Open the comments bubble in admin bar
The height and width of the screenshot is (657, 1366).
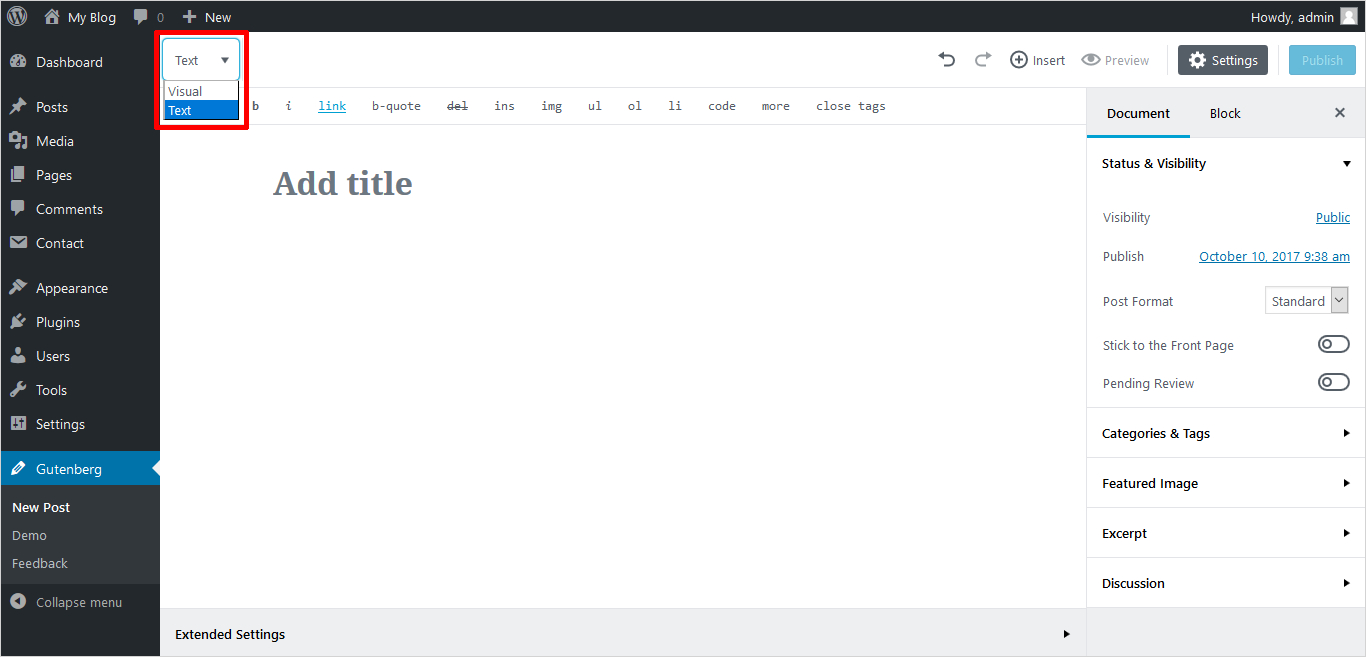click(148, 17)
